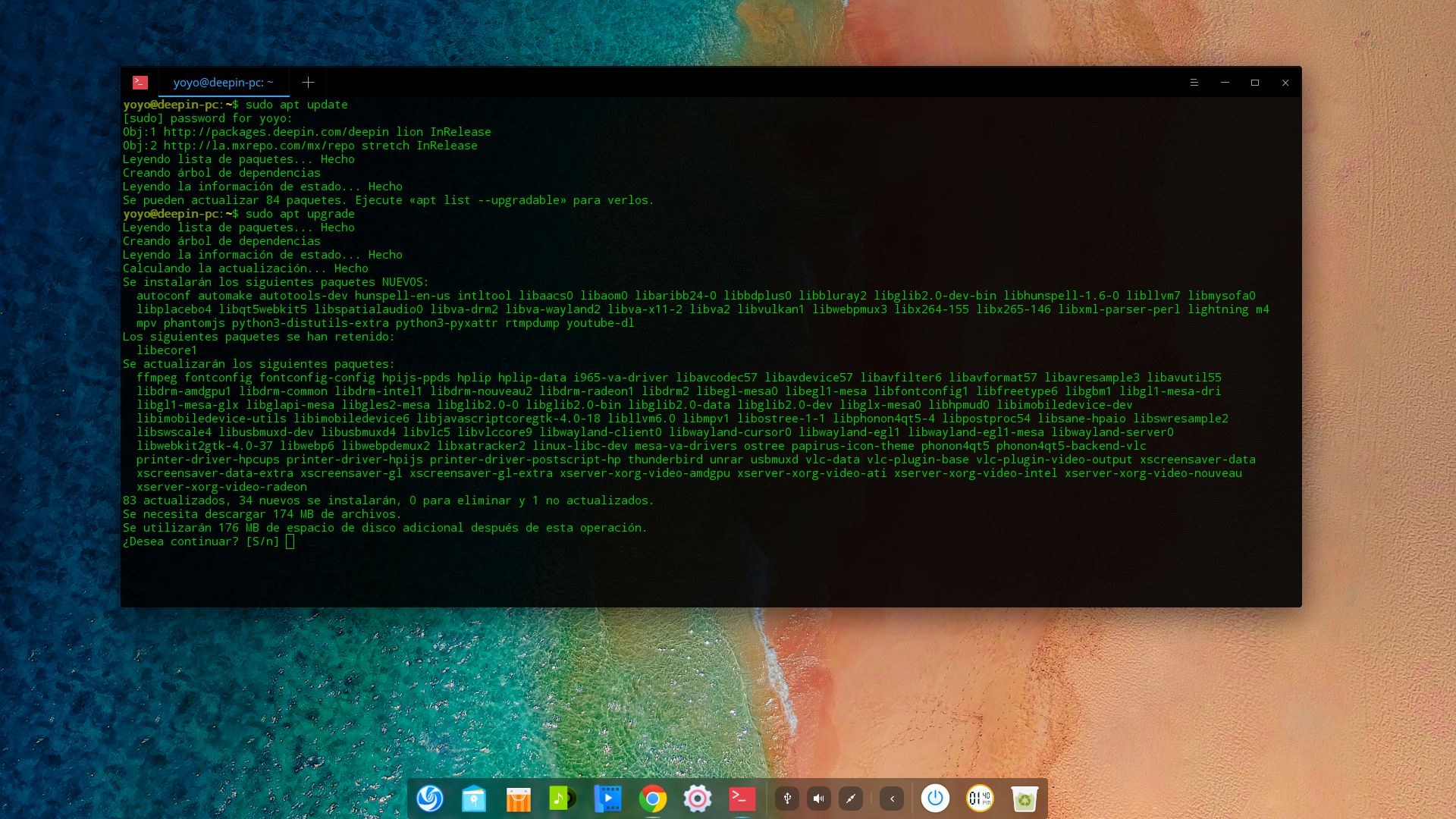The width and height of the screenshot is (1456, 819).
Task: Open the trash bin in dock
Action: pyautogui.click(x=1025, y=799)
